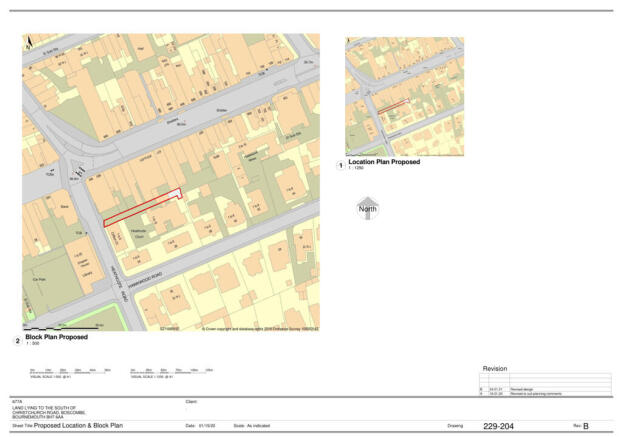
Task: Click the Block Plan Proposed map
Action: [171, 182]
